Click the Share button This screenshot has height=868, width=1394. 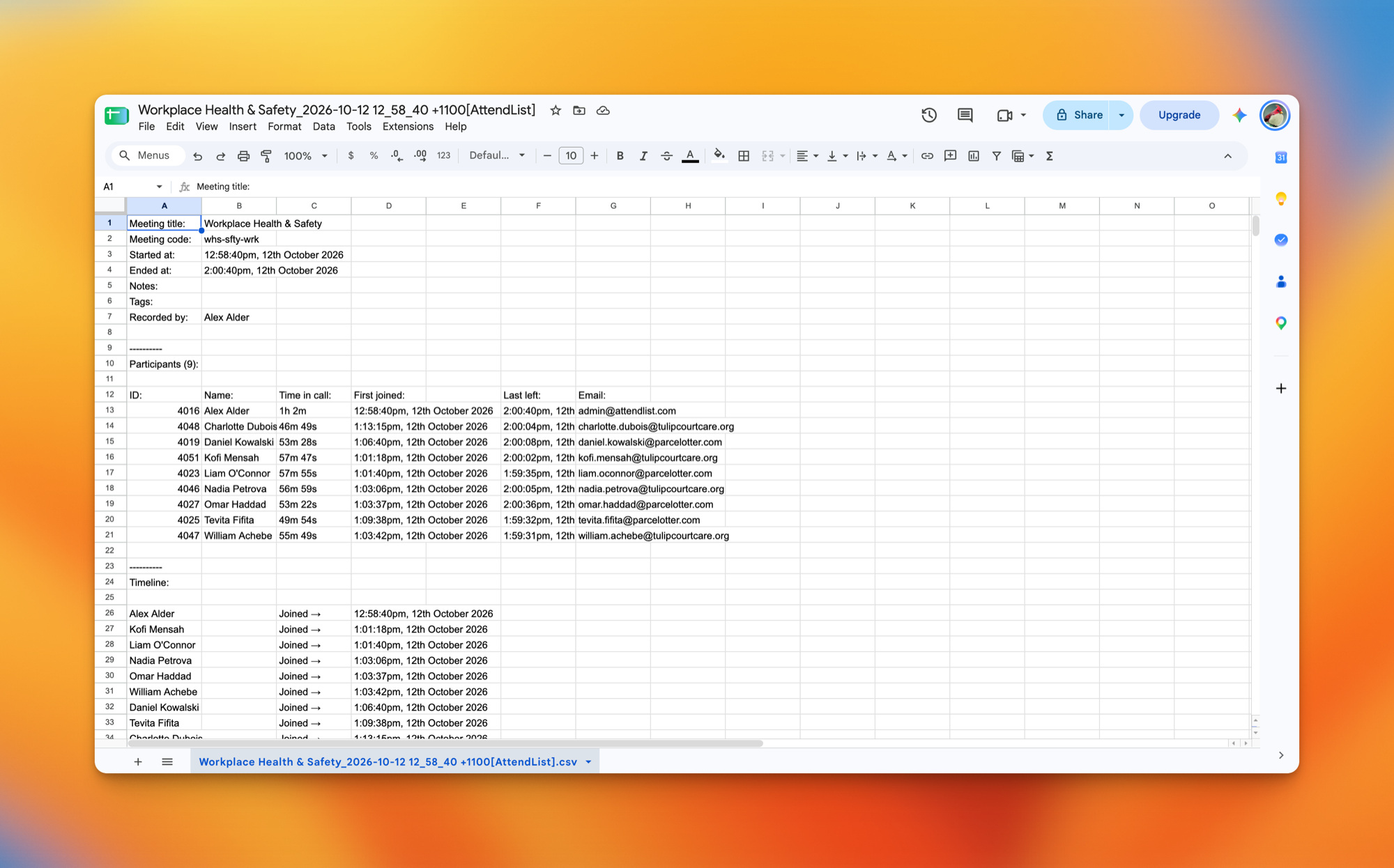tap(1078, 115)
